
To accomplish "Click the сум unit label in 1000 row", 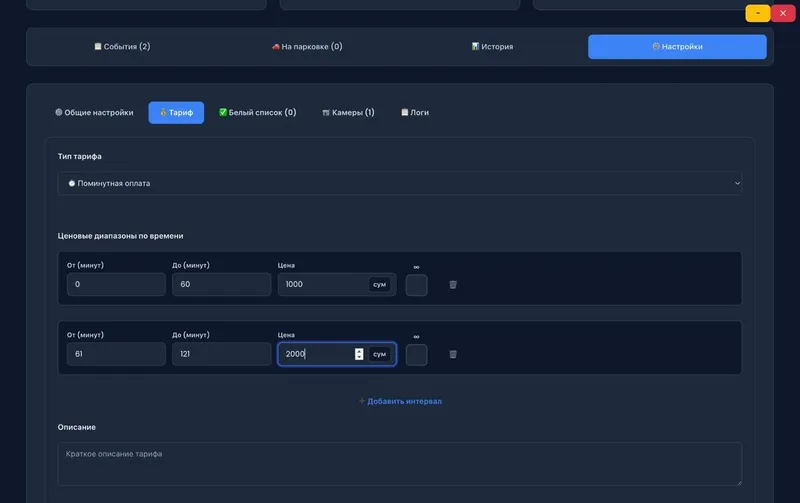I will (x=380, y=284).
